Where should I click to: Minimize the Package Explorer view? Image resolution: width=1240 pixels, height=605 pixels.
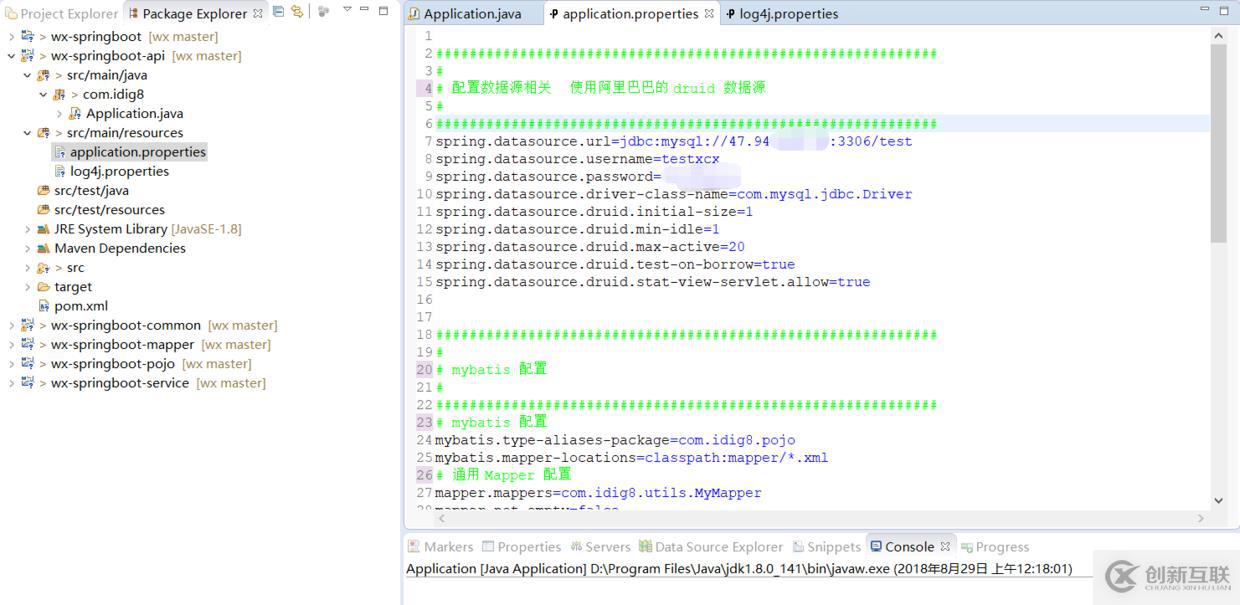[365, 9]
